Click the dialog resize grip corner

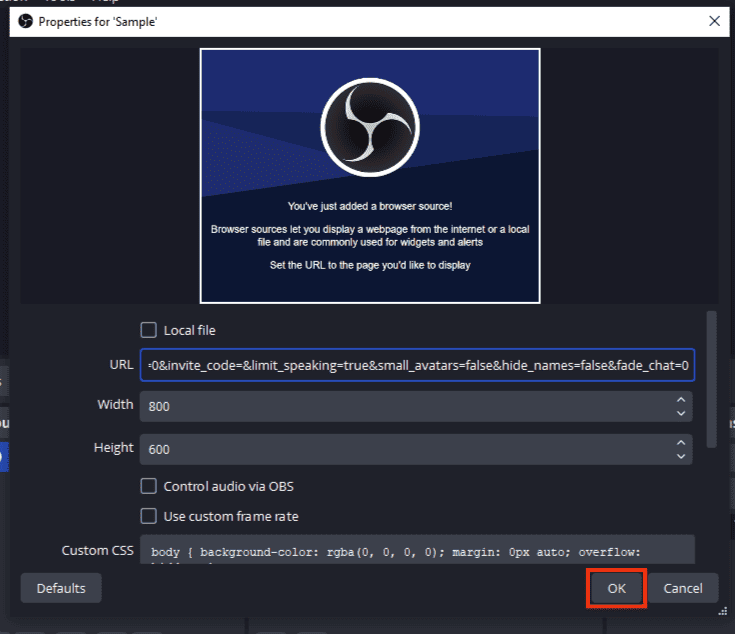[722, 611]
